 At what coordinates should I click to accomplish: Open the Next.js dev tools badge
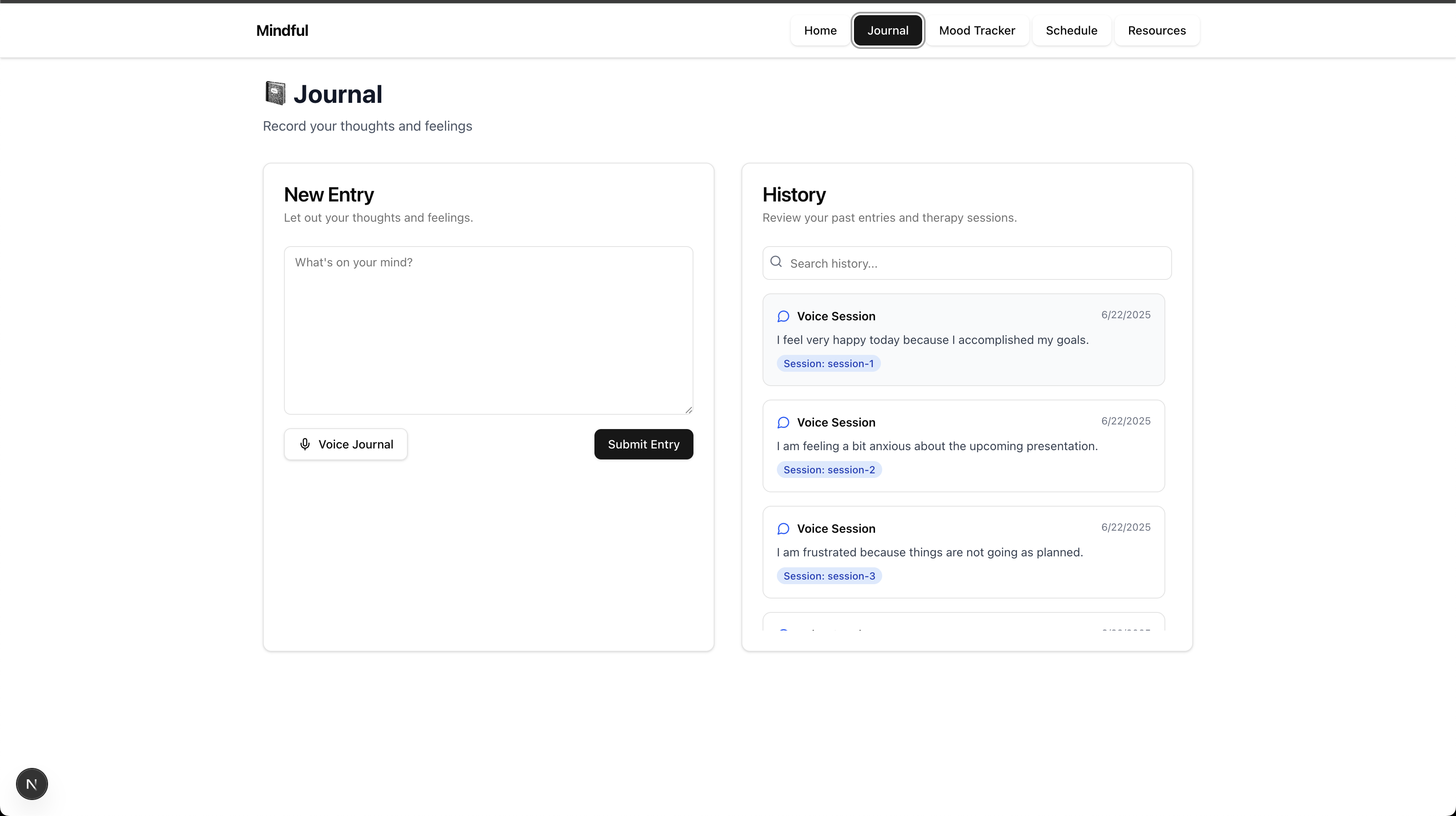[x=32, y=784]
